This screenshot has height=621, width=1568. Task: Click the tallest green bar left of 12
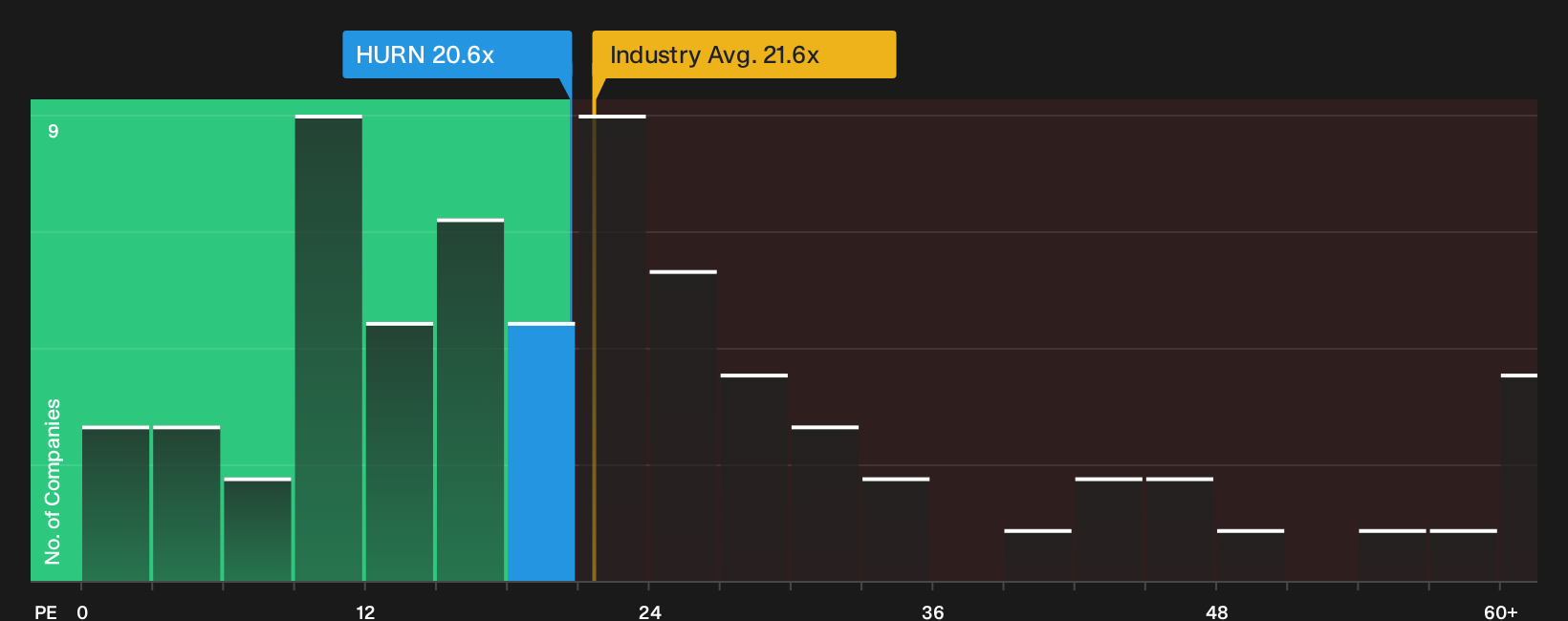329,348
